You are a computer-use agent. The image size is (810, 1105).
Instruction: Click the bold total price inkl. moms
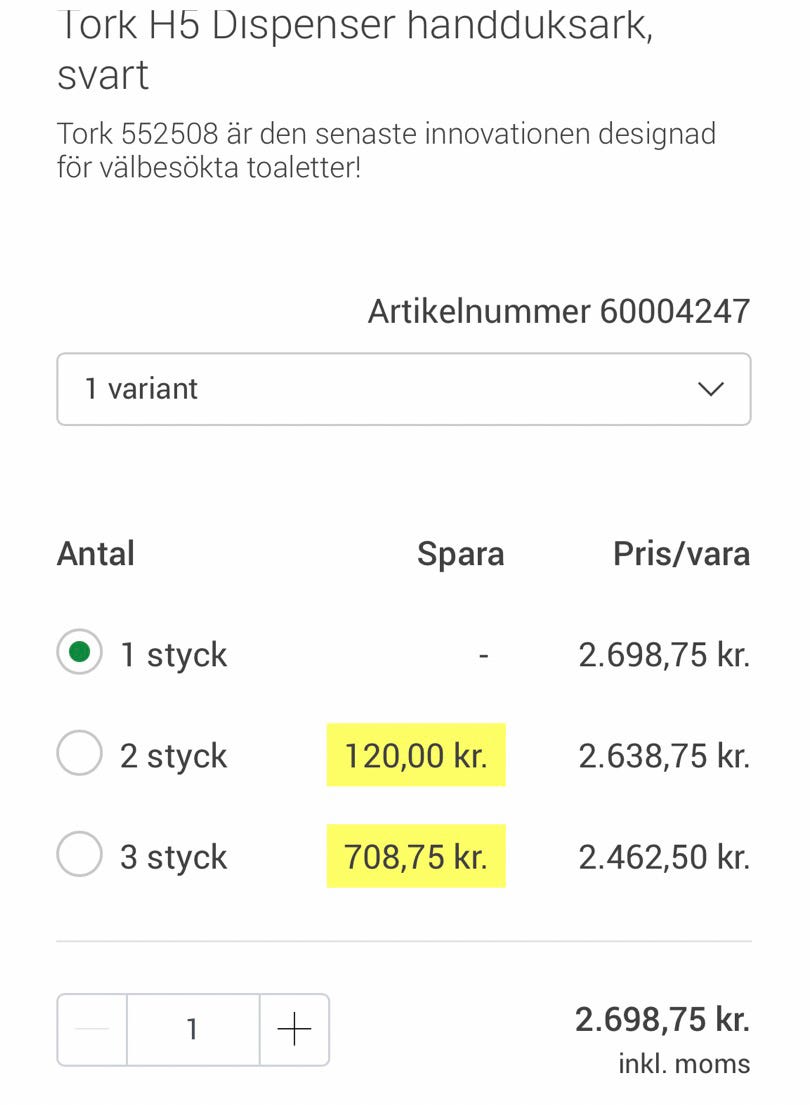click(662, 1020)
